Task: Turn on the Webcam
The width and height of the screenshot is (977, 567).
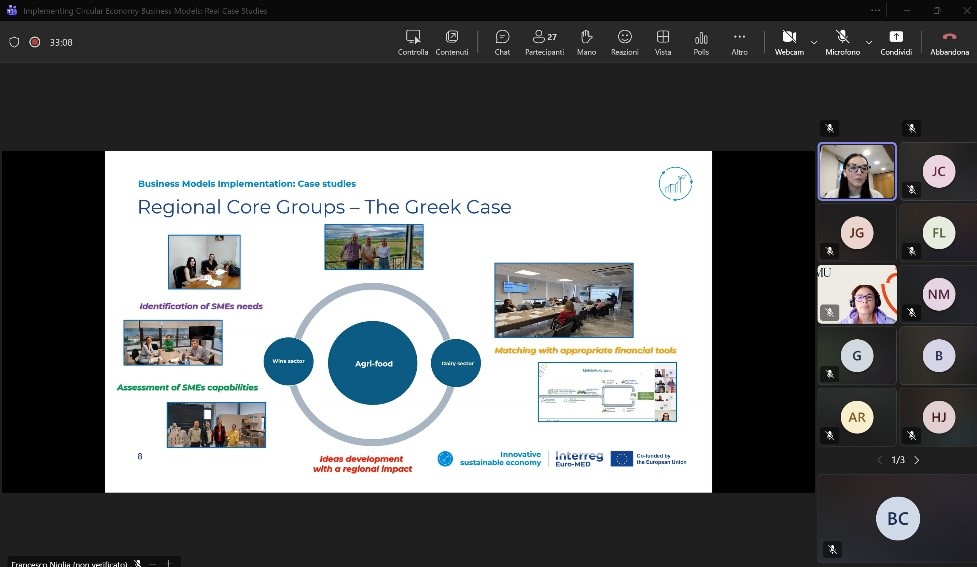Action: pos(788,41)
